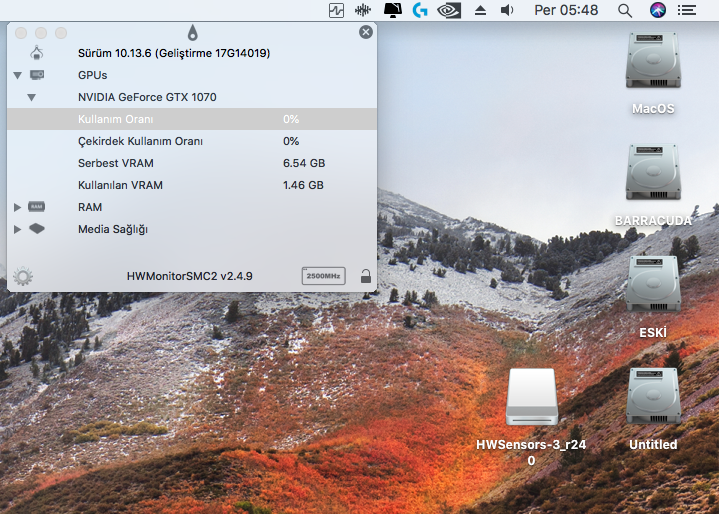Click the audio waveform menu bar icon
This screenshot has width=719, height=514.
point(364,10)
